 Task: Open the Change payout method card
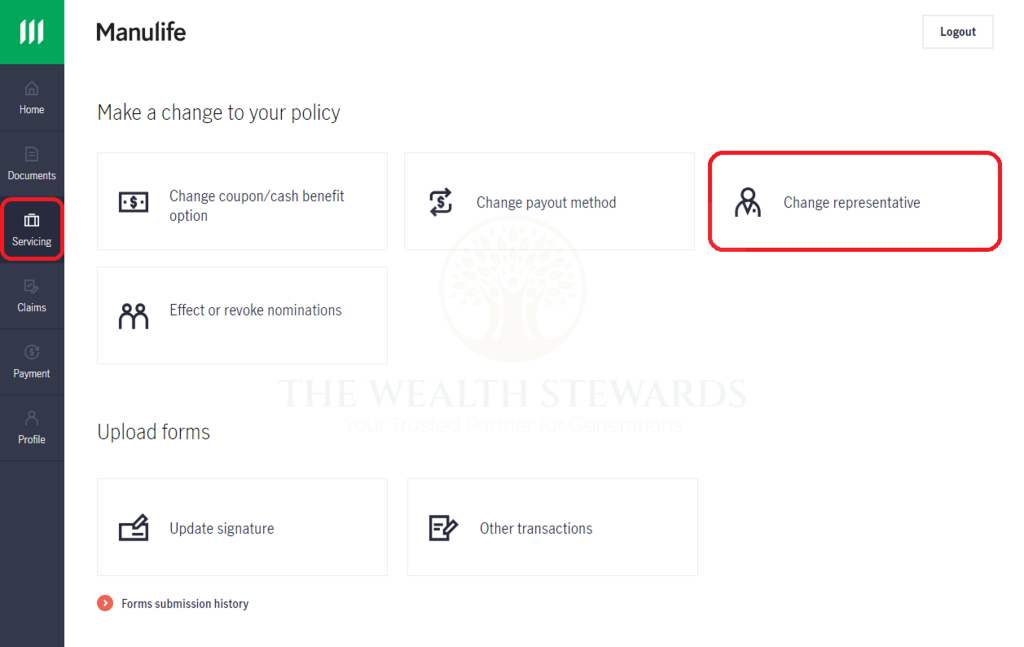pyautogui.click(x=549, y=200)
